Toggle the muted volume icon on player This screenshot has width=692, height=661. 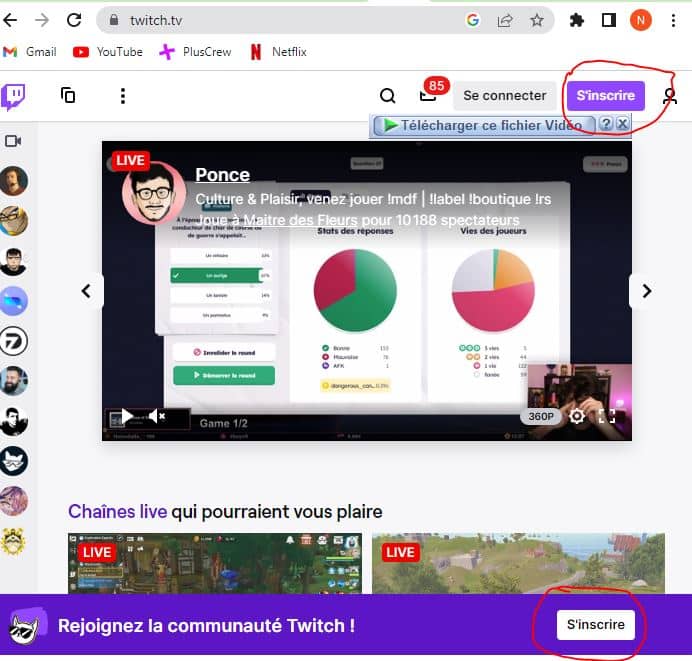pyautogui.click(x=156, y=416)
